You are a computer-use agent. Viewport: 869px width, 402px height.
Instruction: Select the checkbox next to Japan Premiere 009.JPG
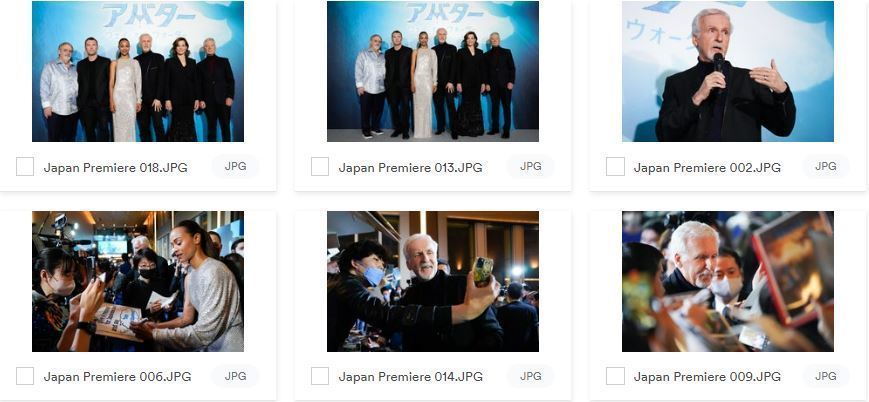click(615, 376)
